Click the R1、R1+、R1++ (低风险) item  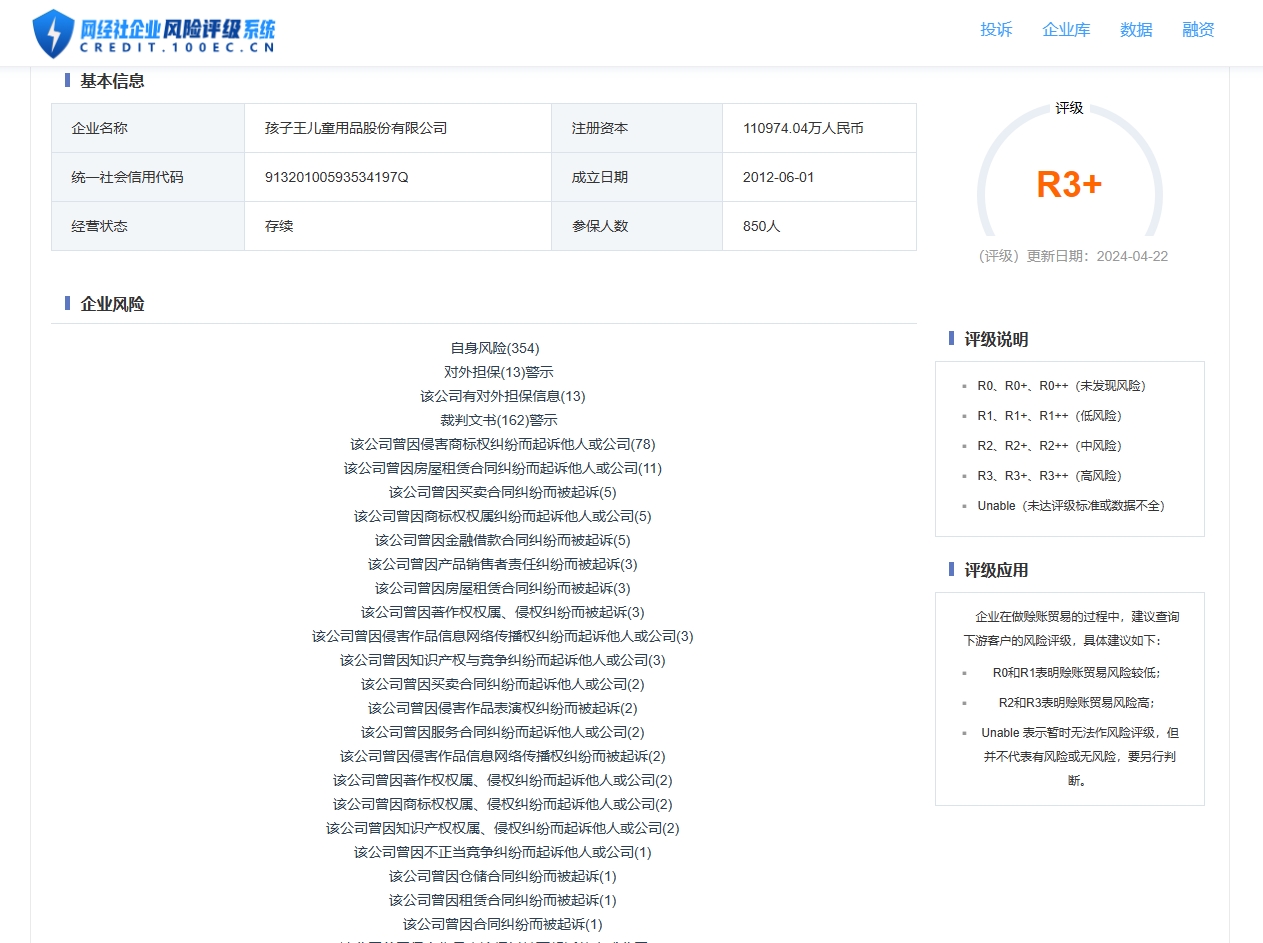click(x=1050, y=415)
